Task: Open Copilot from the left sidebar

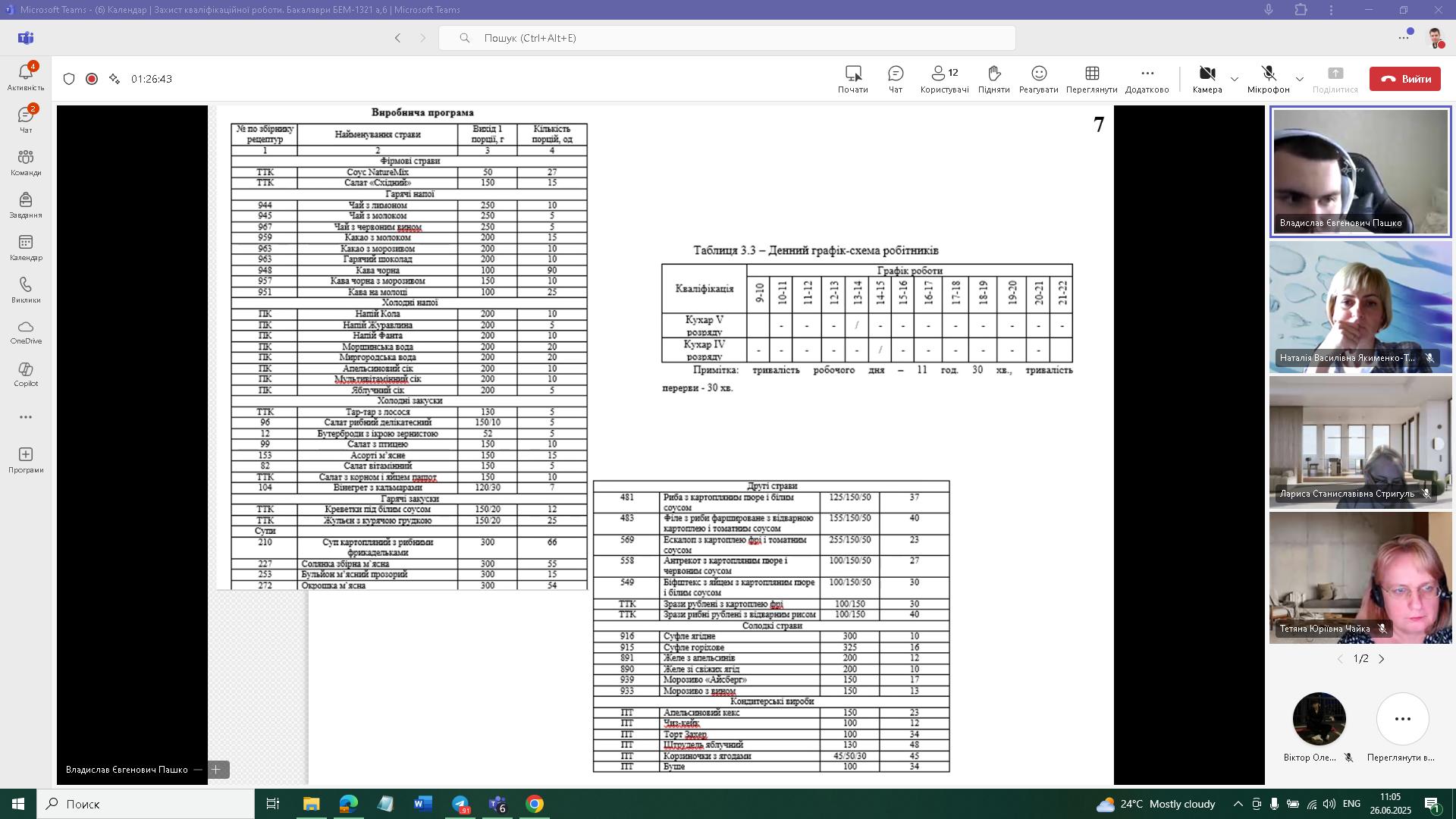Action: point(26,374)
